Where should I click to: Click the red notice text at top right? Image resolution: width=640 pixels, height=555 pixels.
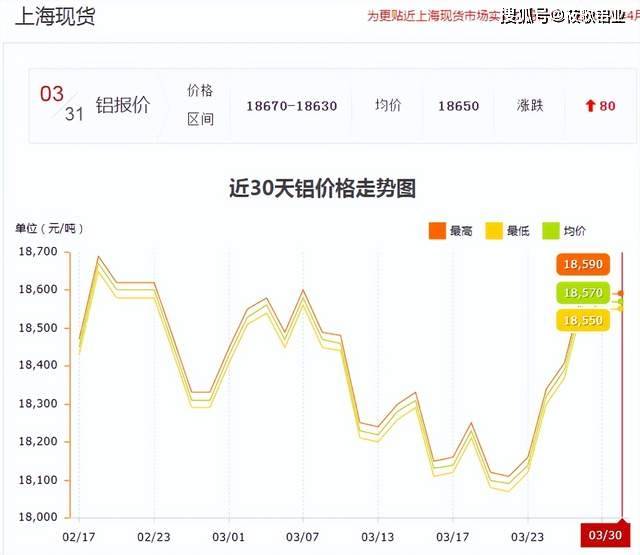503,16
